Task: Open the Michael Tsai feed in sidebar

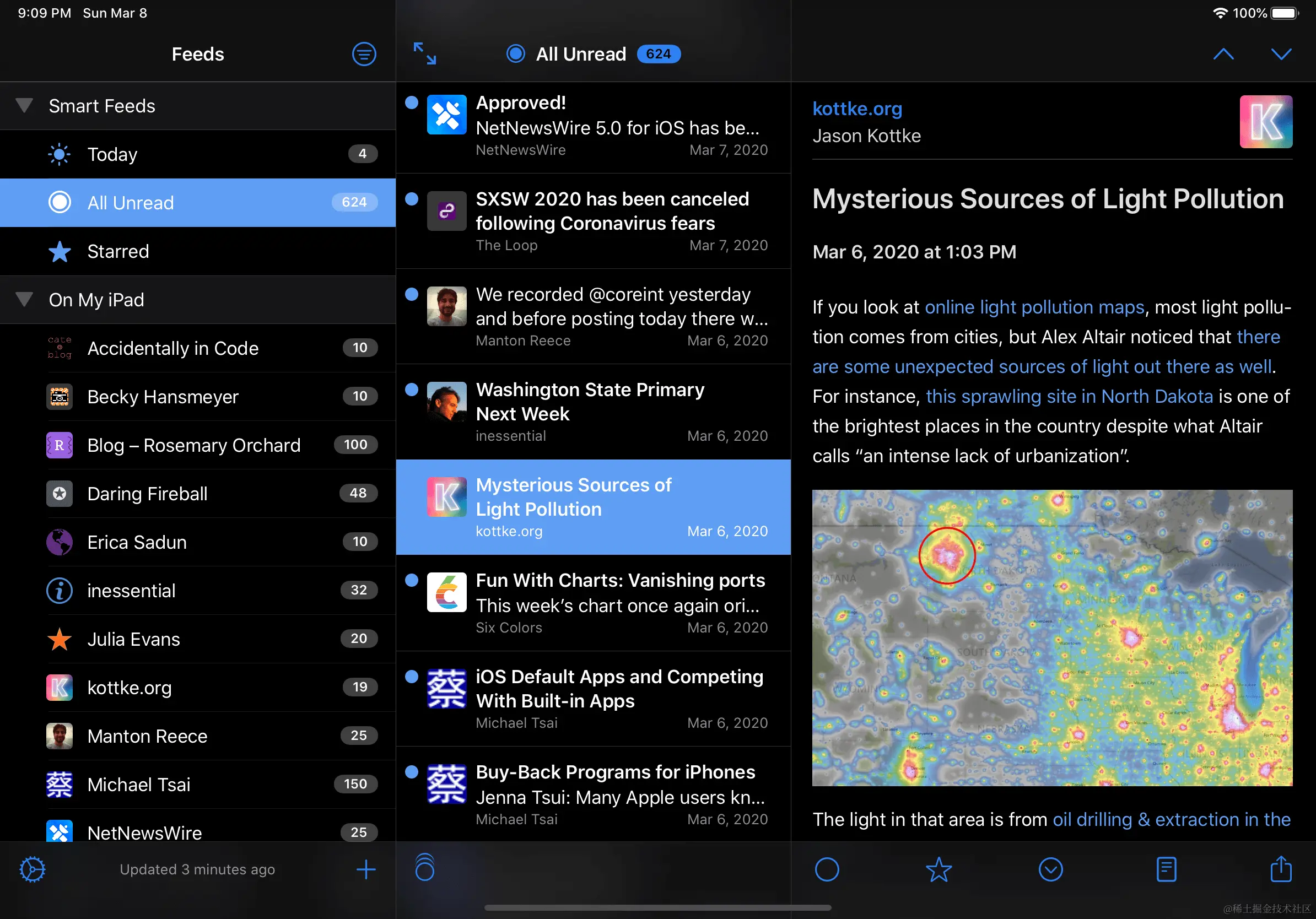Action: pyautogui.click(x=198, y=785)
